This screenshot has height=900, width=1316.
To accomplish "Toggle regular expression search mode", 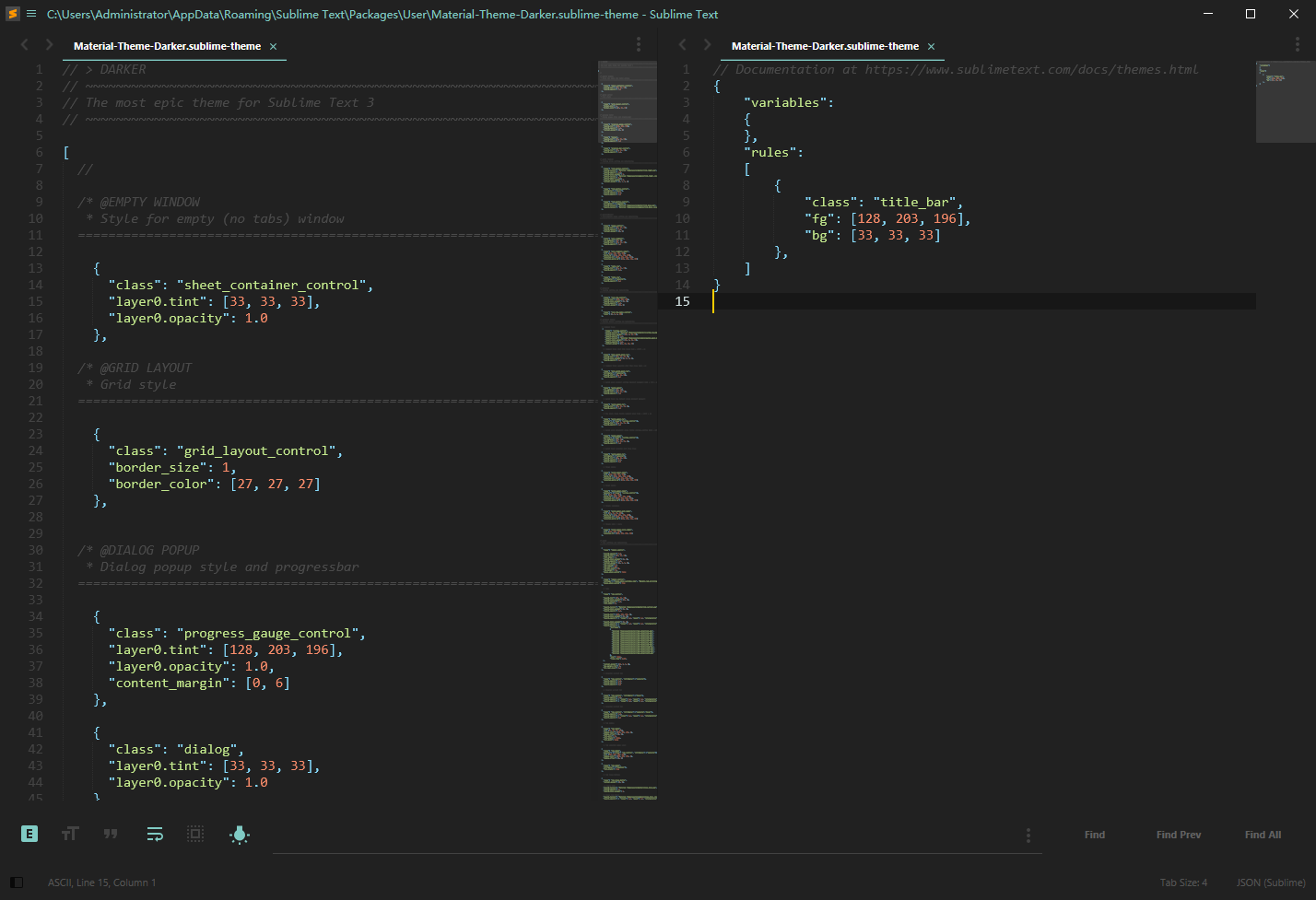I will pos(29,834).
